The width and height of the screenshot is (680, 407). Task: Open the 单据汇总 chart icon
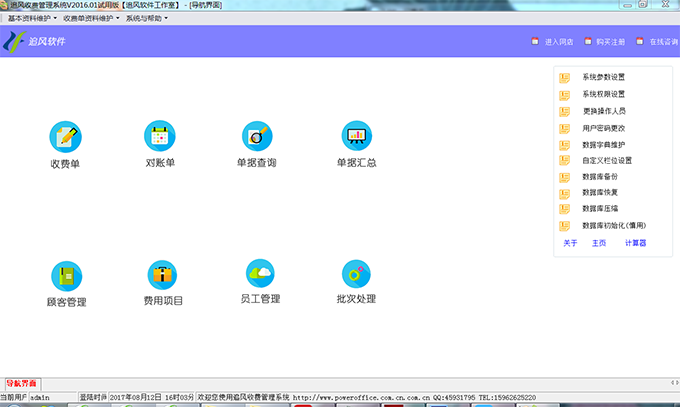click(356, 136)
